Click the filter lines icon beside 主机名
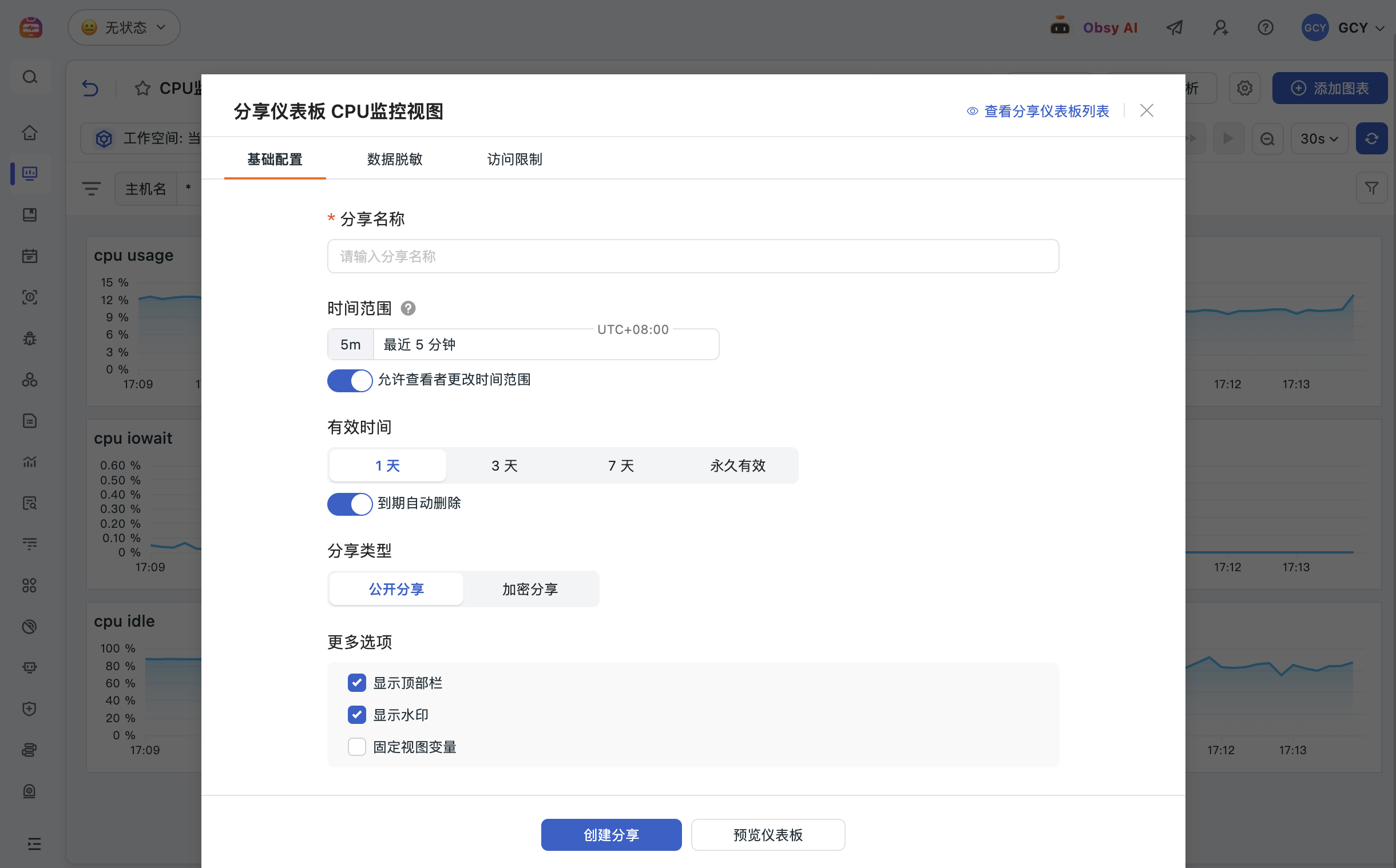 (92, 188)
